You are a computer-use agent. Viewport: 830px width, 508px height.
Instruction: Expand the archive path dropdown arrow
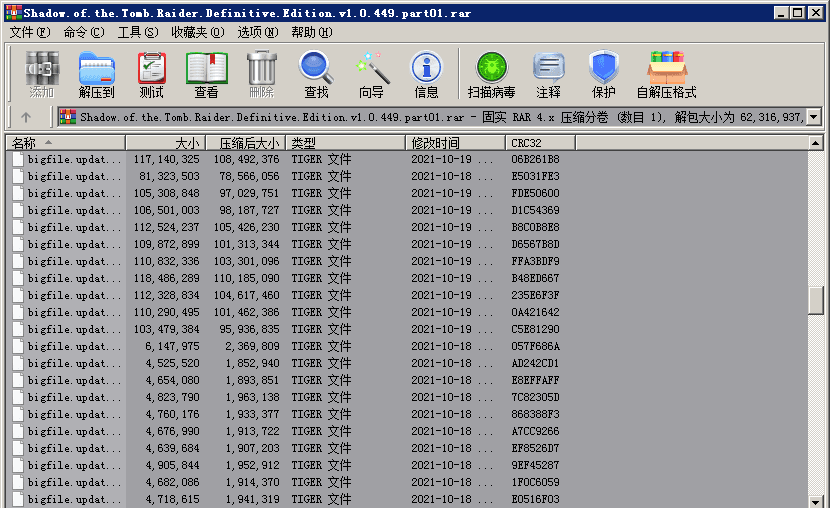[814, 117]
